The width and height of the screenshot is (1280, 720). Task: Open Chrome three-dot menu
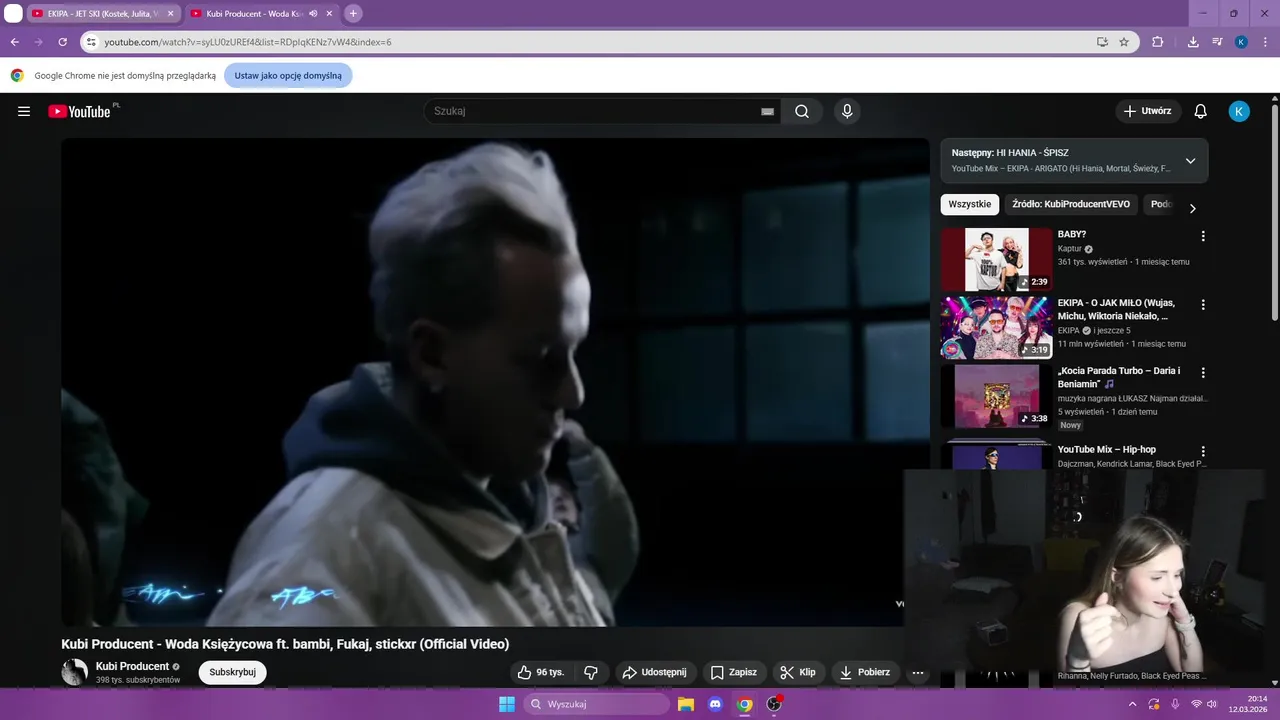point(1265,42)
